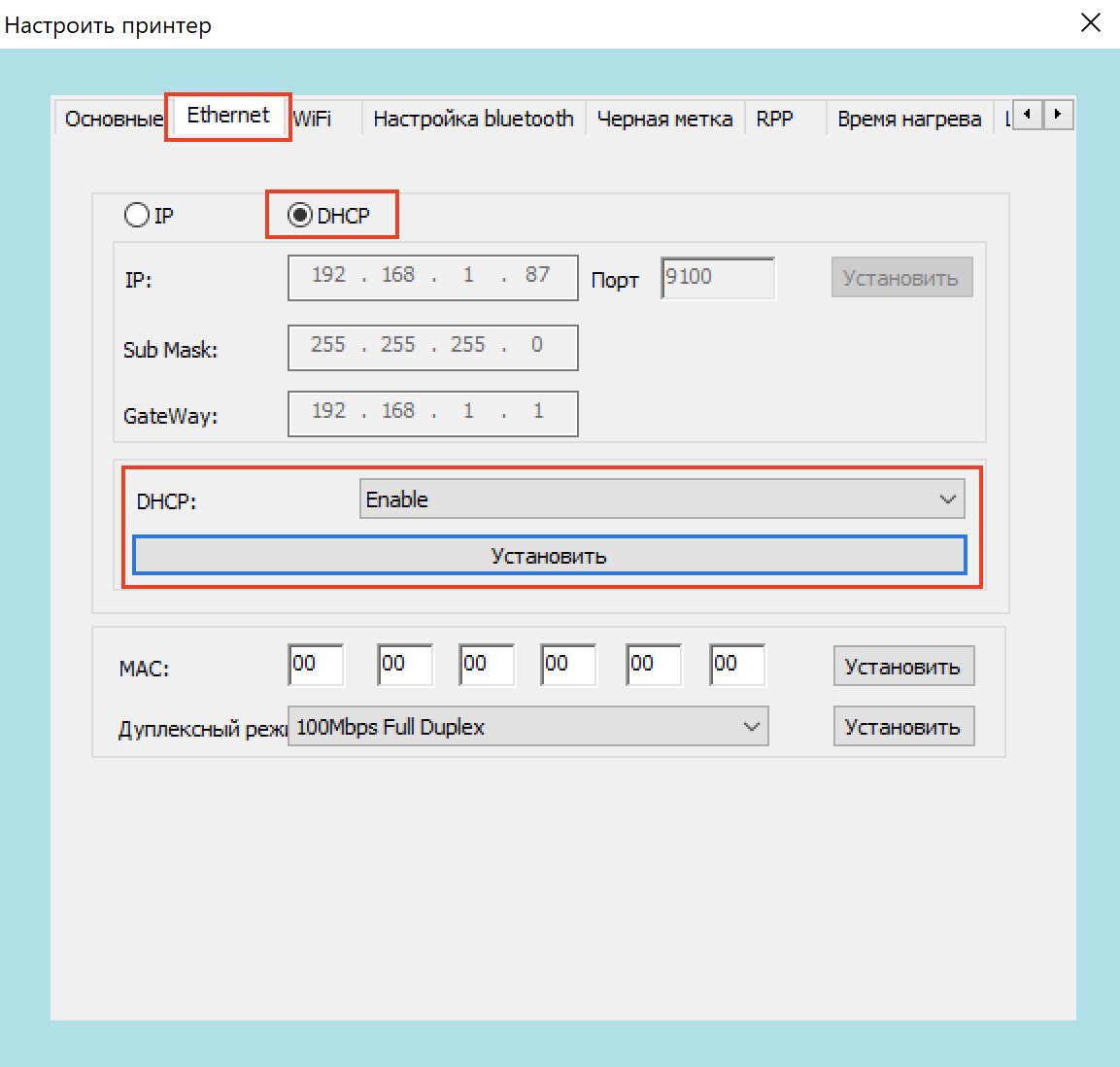The width and height of the screenshot is (1120, 1067).
Task: Switch to the Время нагрева tab
Action: 908,120
